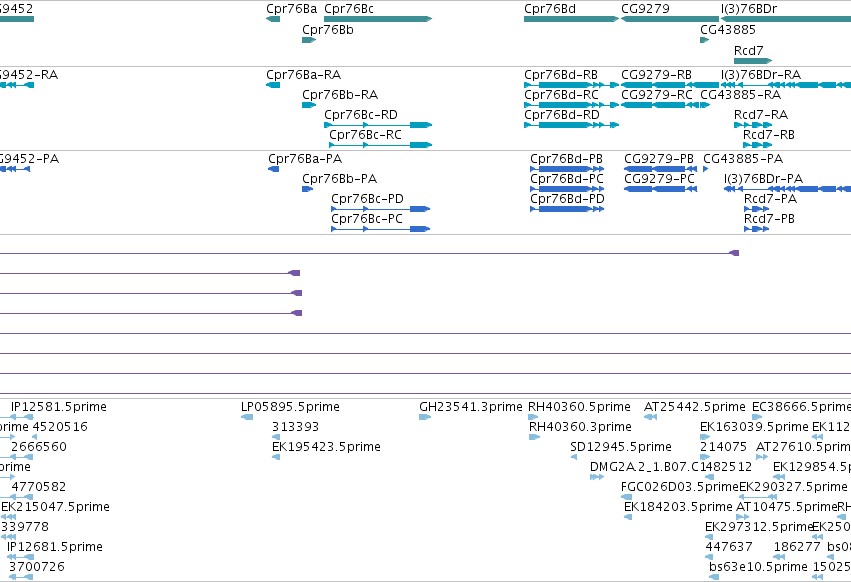Select the AT25442.5prime EST label
This screenshot has height=582, width=851.
pyautogui.click(x=695, y=407)
